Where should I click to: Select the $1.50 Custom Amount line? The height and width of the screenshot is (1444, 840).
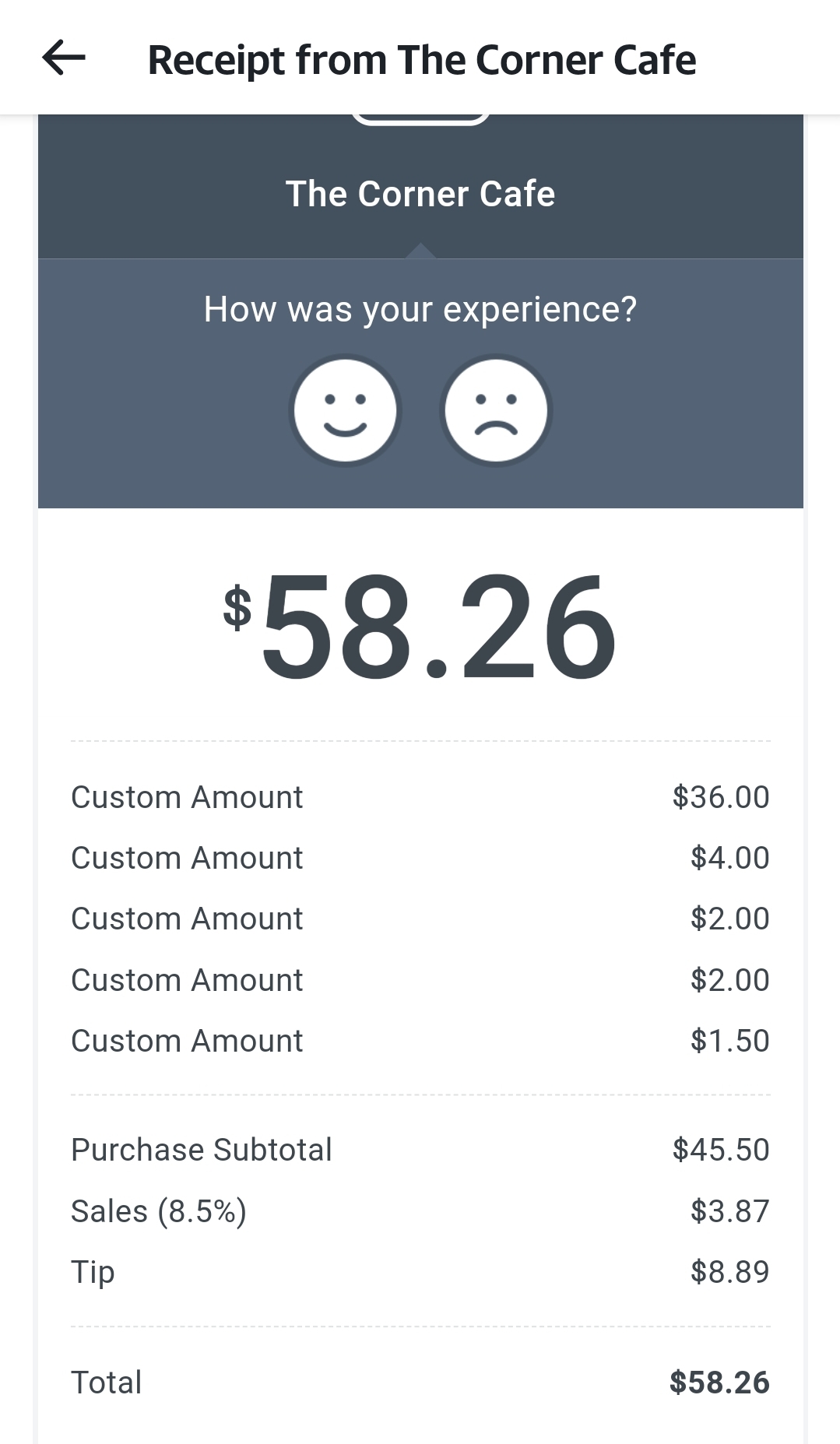(187, 1041)
